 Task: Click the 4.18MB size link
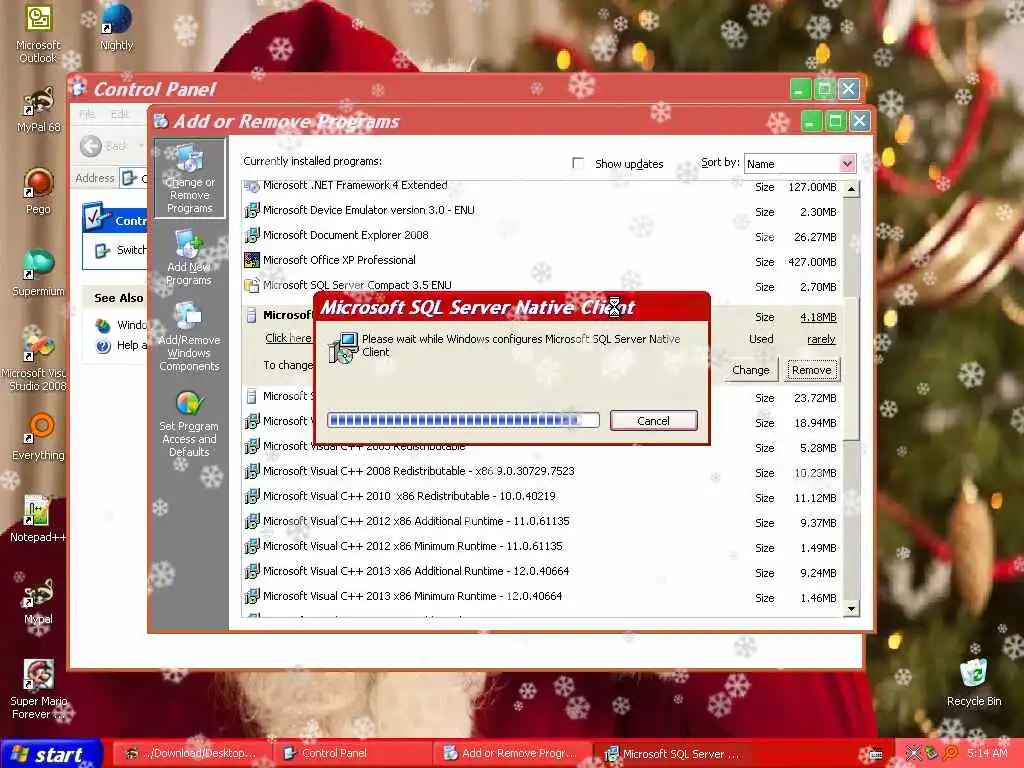pos(818,317)
